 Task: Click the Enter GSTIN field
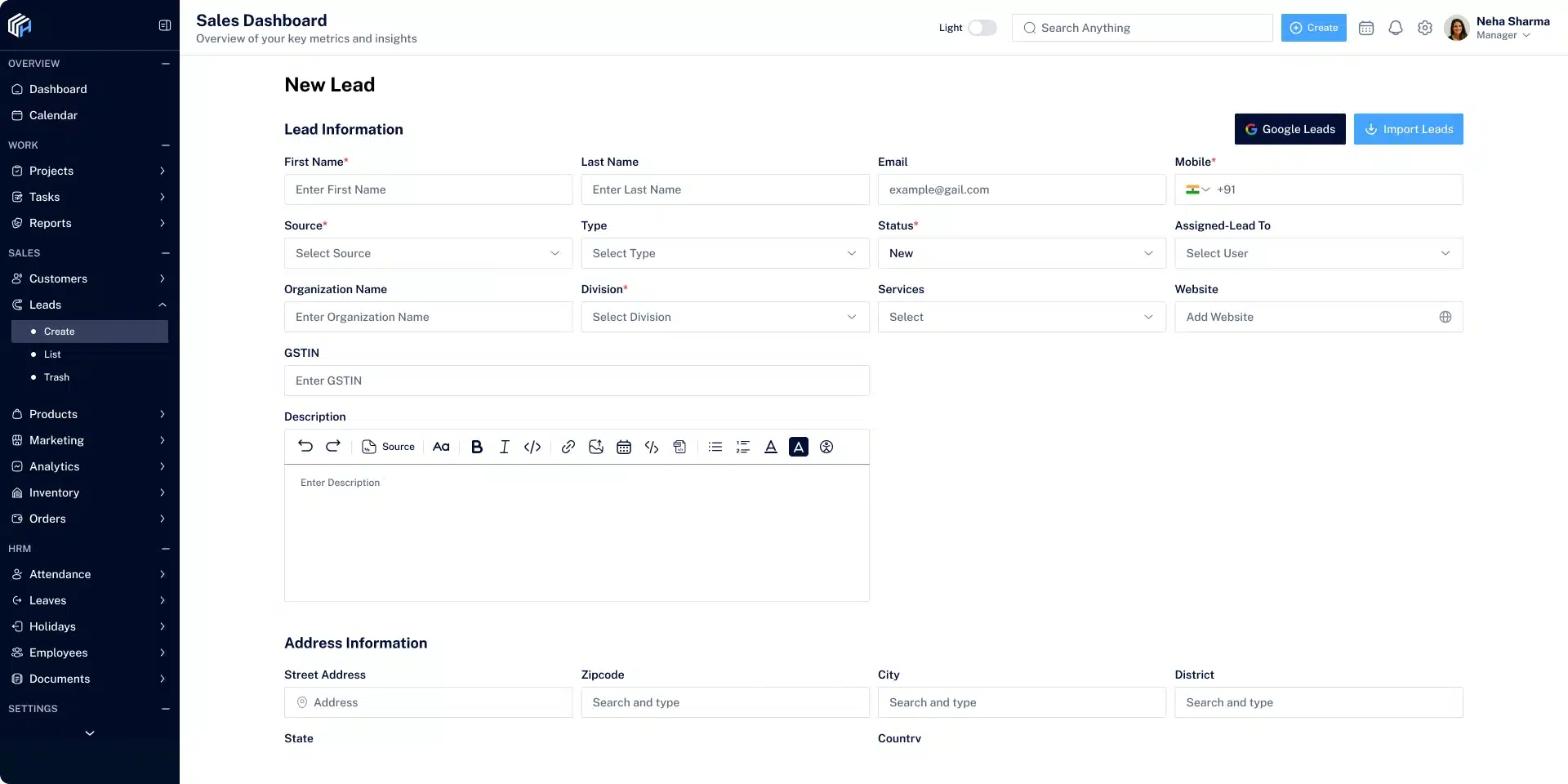(x=577, y=381)
